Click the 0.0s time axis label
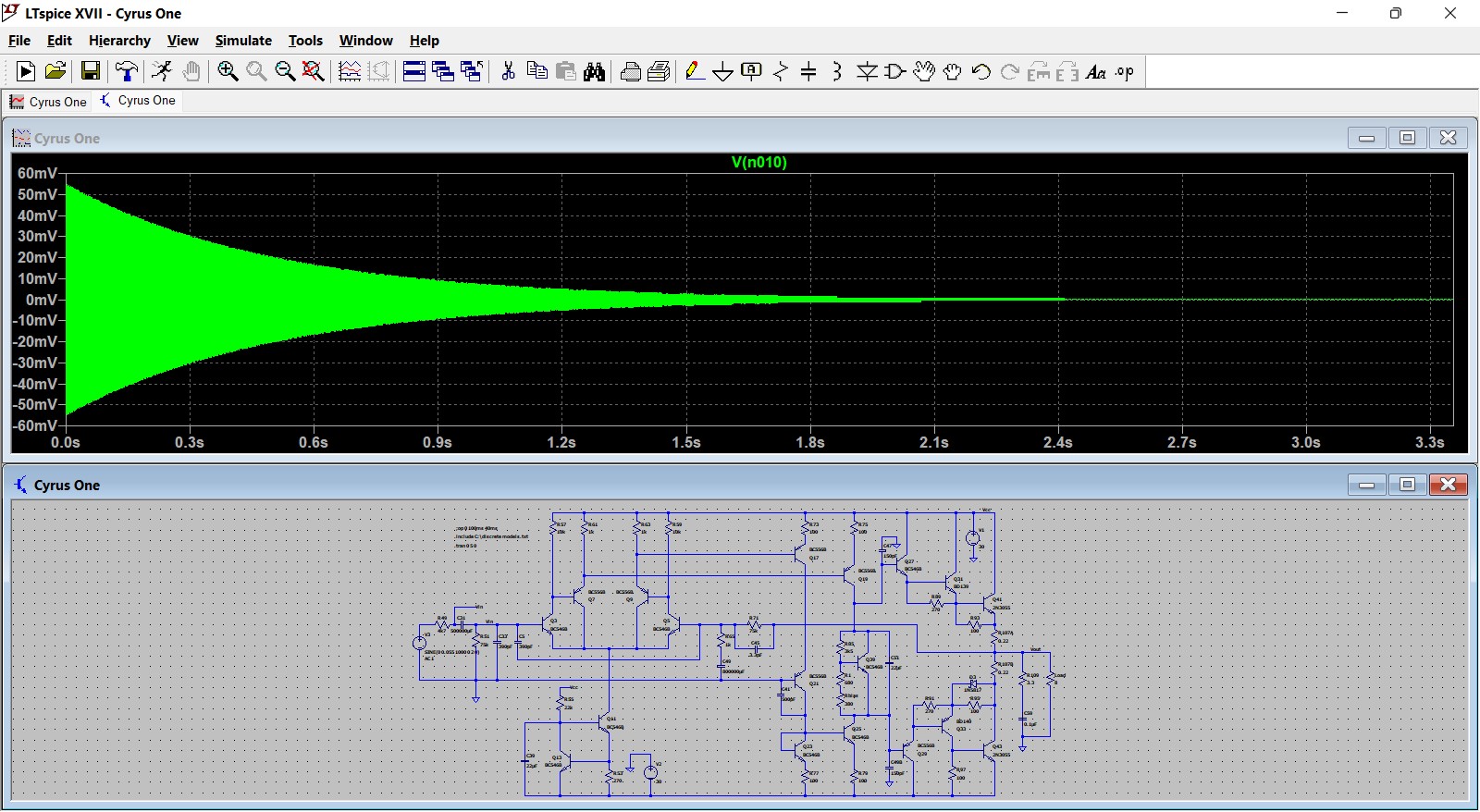Screen dimensions: 1480x812 (66, 442)
